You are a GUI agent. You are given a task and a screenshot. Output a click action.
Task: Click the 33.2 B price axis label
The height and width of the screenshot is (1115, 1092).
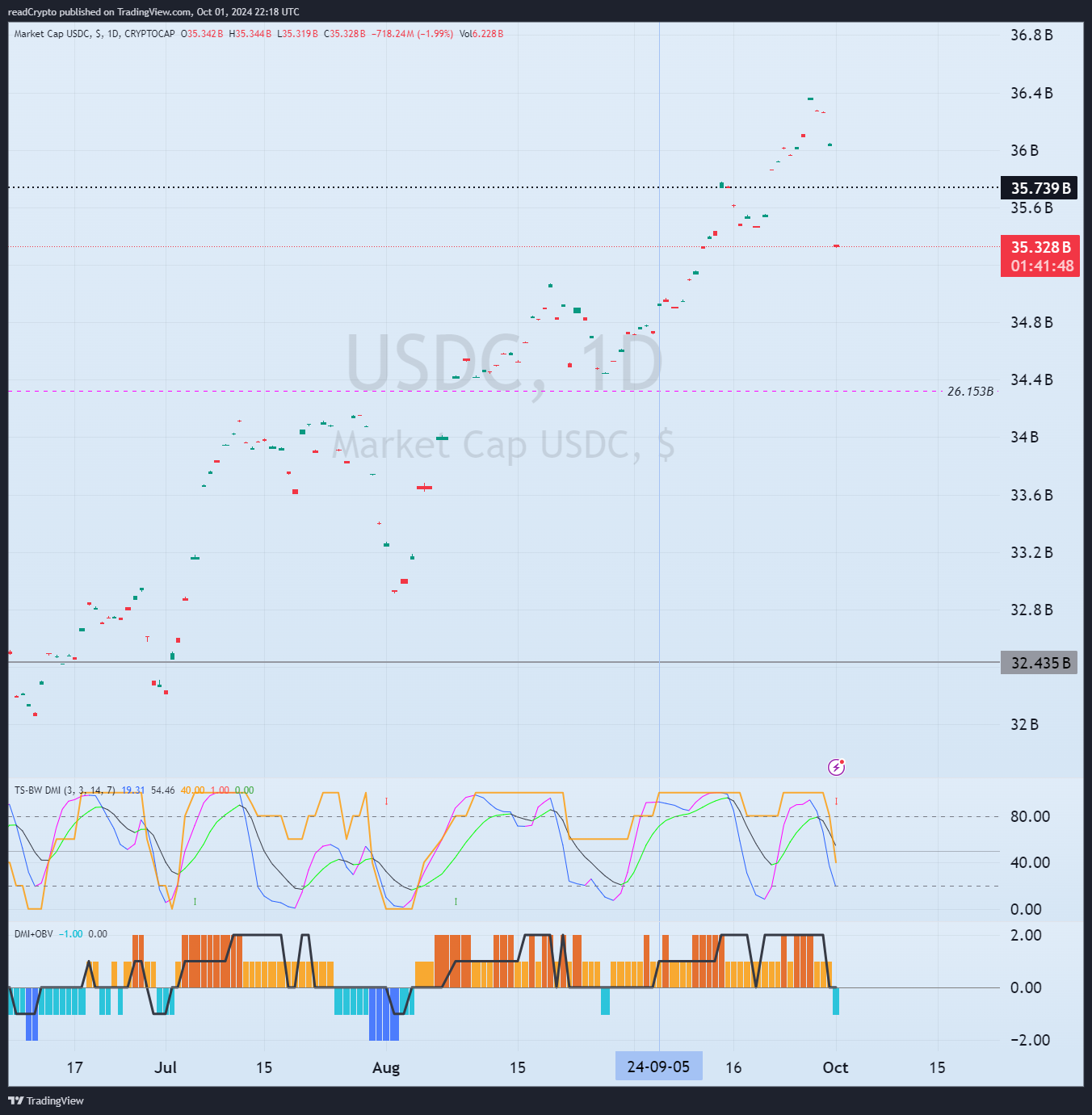pyautogui.click(x=1031, y=552)
